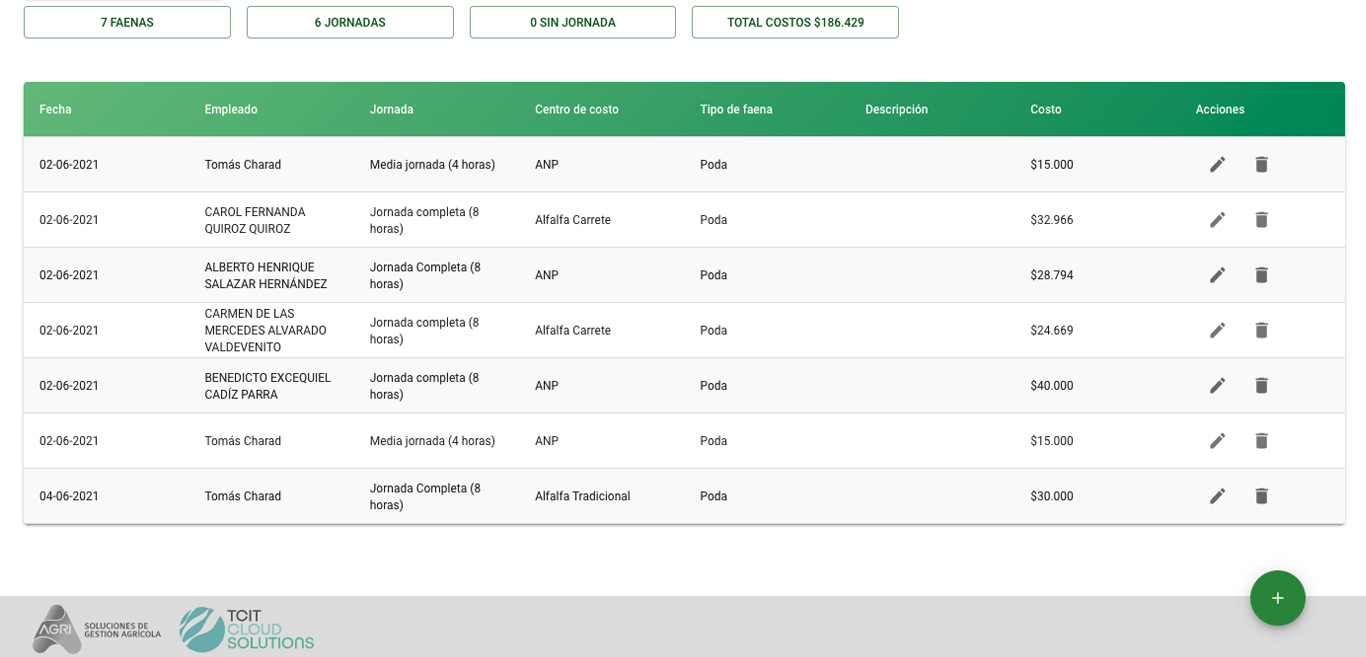
Task: Edit Benedicto Excequiel Cadíz Parra row
Action: click(1217, 386)
